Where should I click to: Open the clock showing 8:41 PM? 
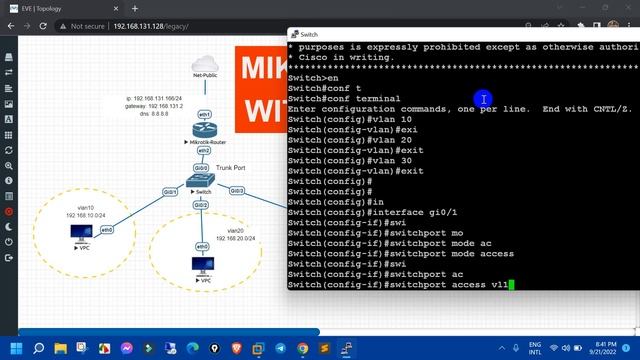point(603,348)
